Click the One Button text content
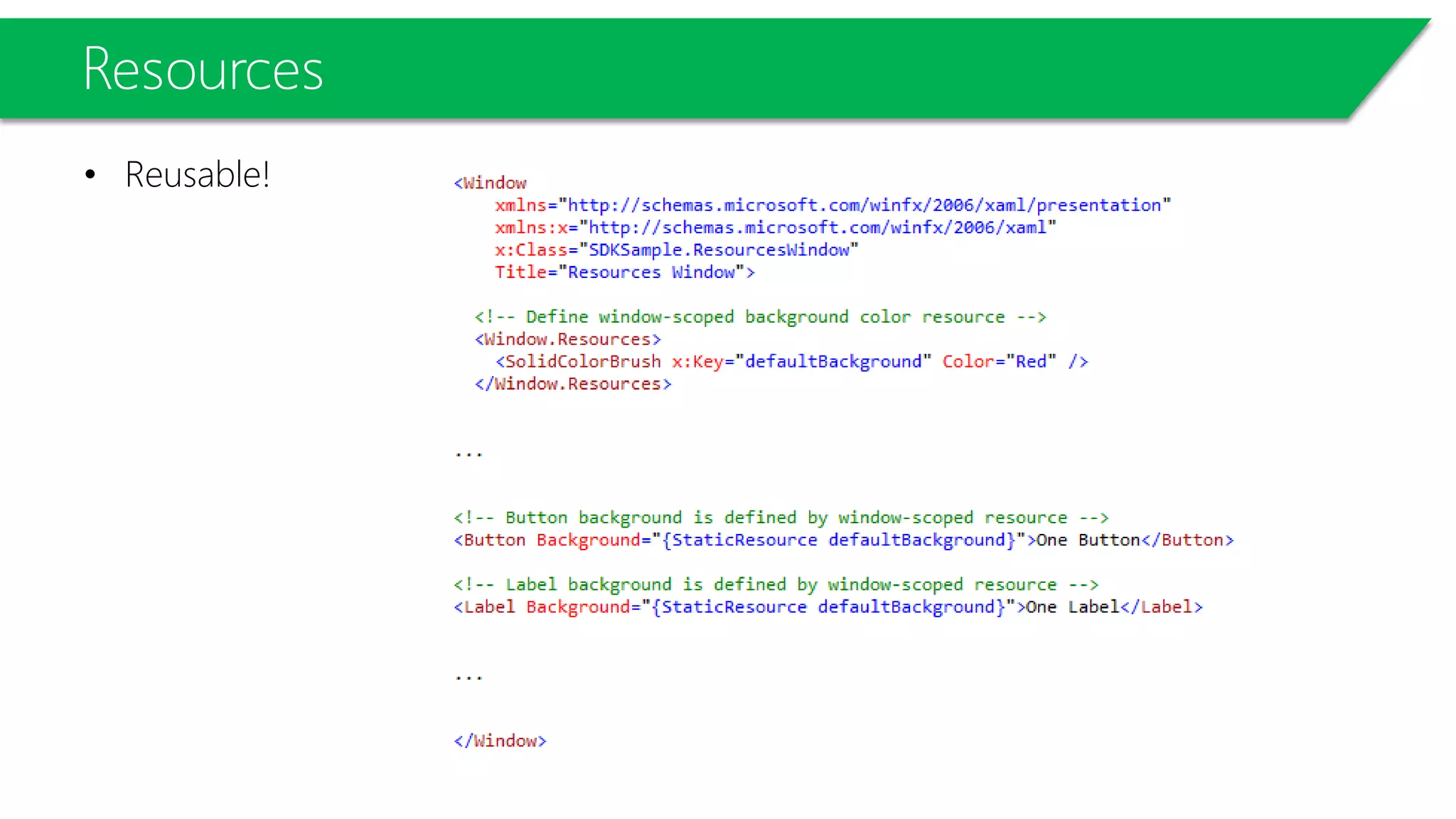This screenshot has width=1456, height=819. tap(1088, 540)
